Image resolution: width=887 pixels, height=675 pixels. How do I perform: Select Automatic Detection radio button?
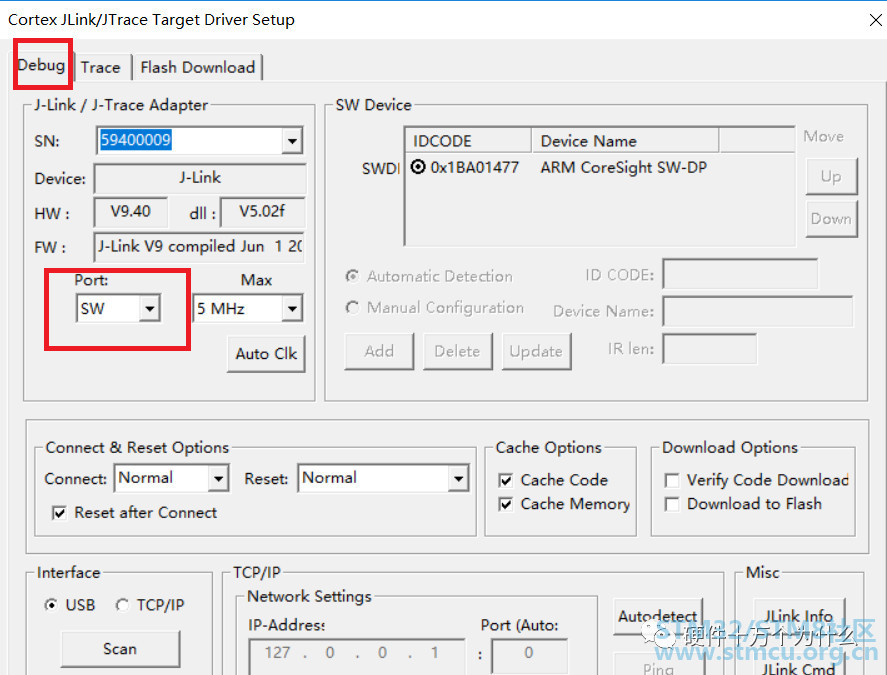[352, 276]
